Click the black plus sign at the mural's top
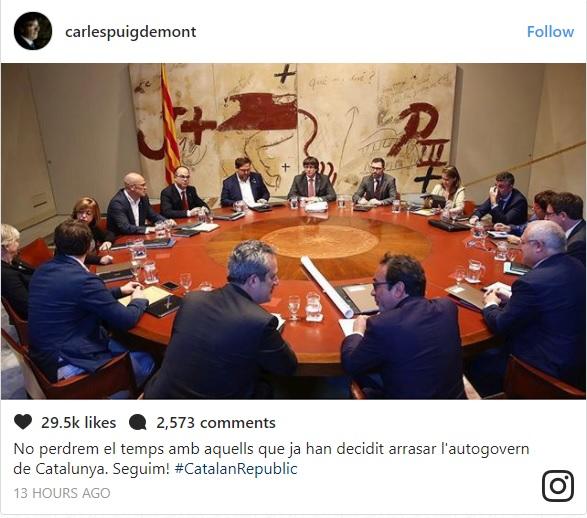The image size is (587, 518). click(x=285, y=73)
